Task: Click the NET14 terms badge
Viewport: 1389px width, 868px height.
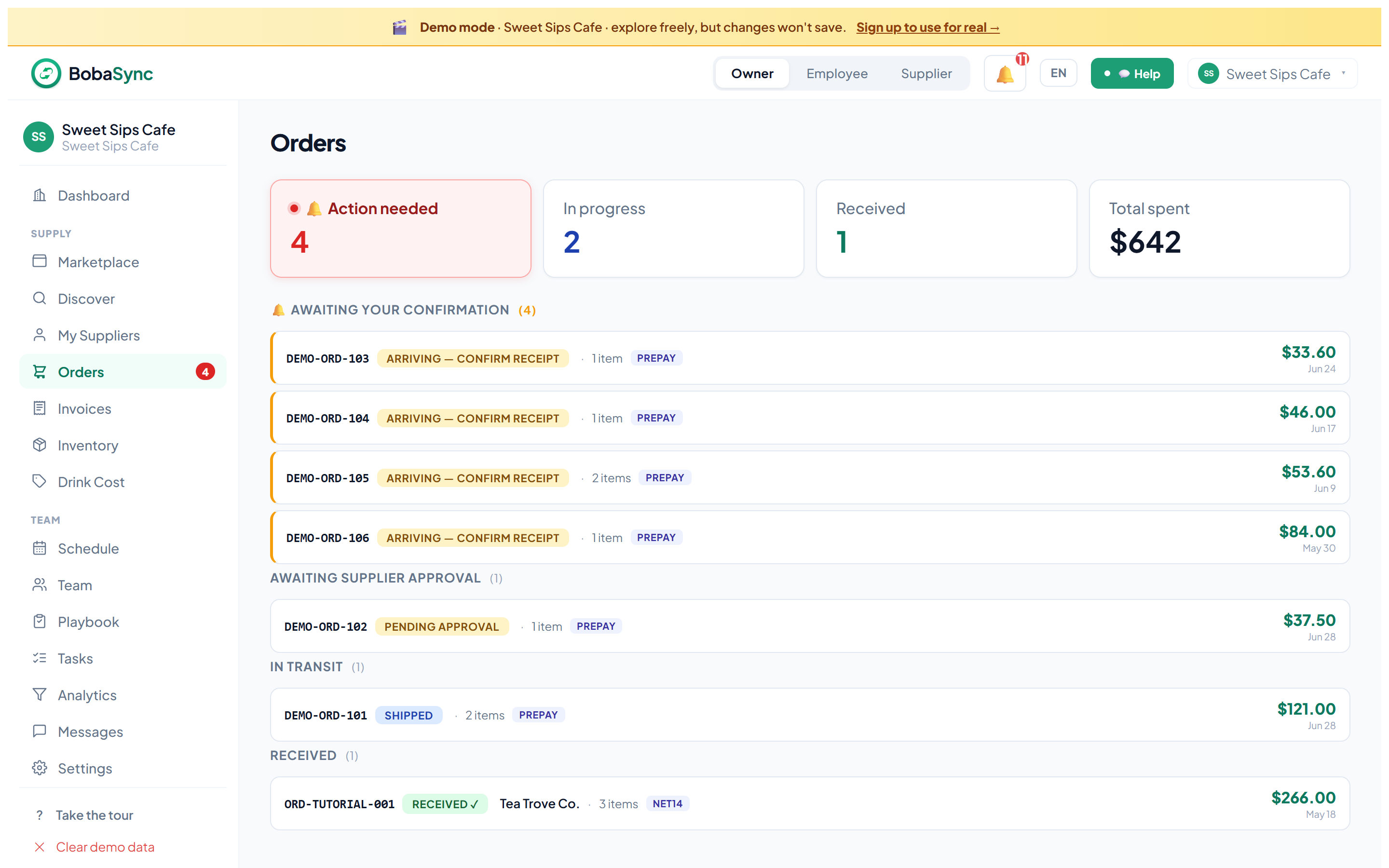Action: tap(667, 804)
